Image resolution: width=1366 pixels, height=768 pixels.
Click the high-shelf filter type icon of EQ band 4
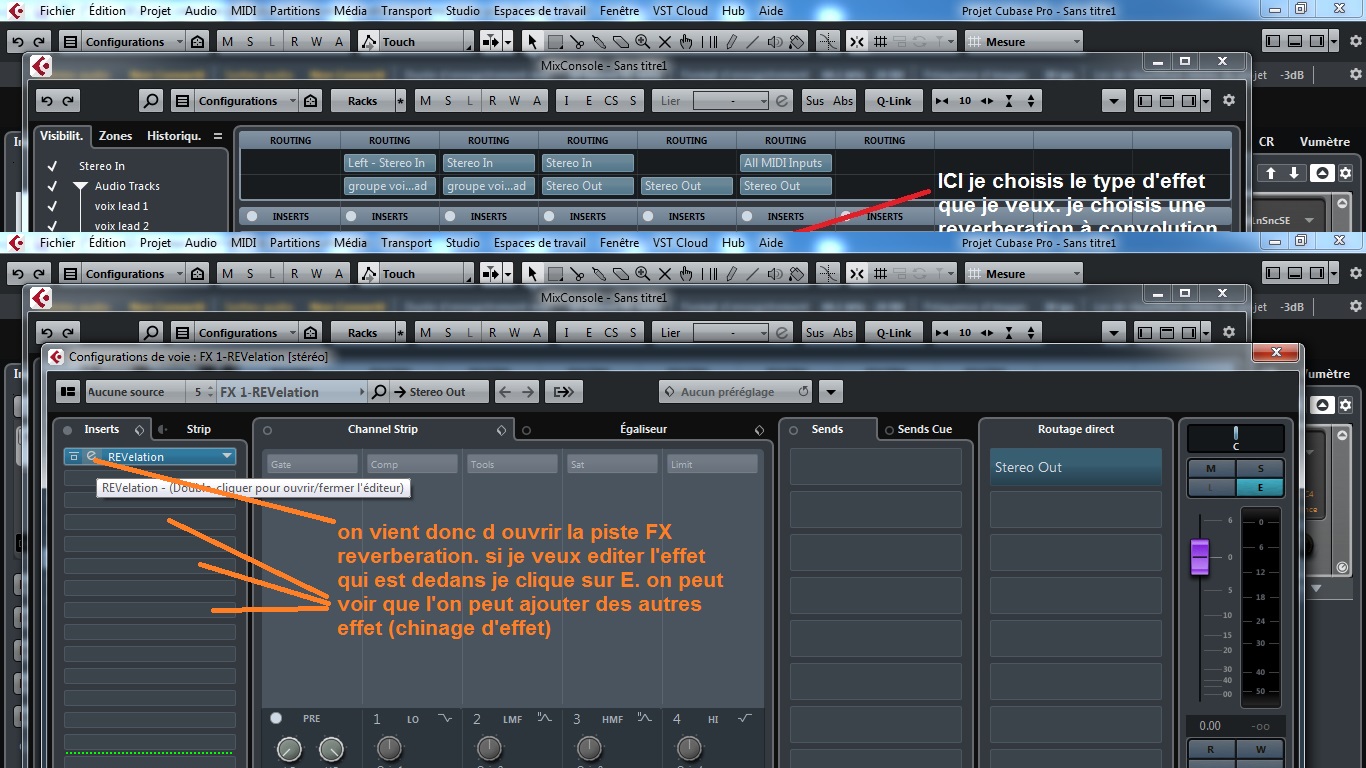(745, 718)
